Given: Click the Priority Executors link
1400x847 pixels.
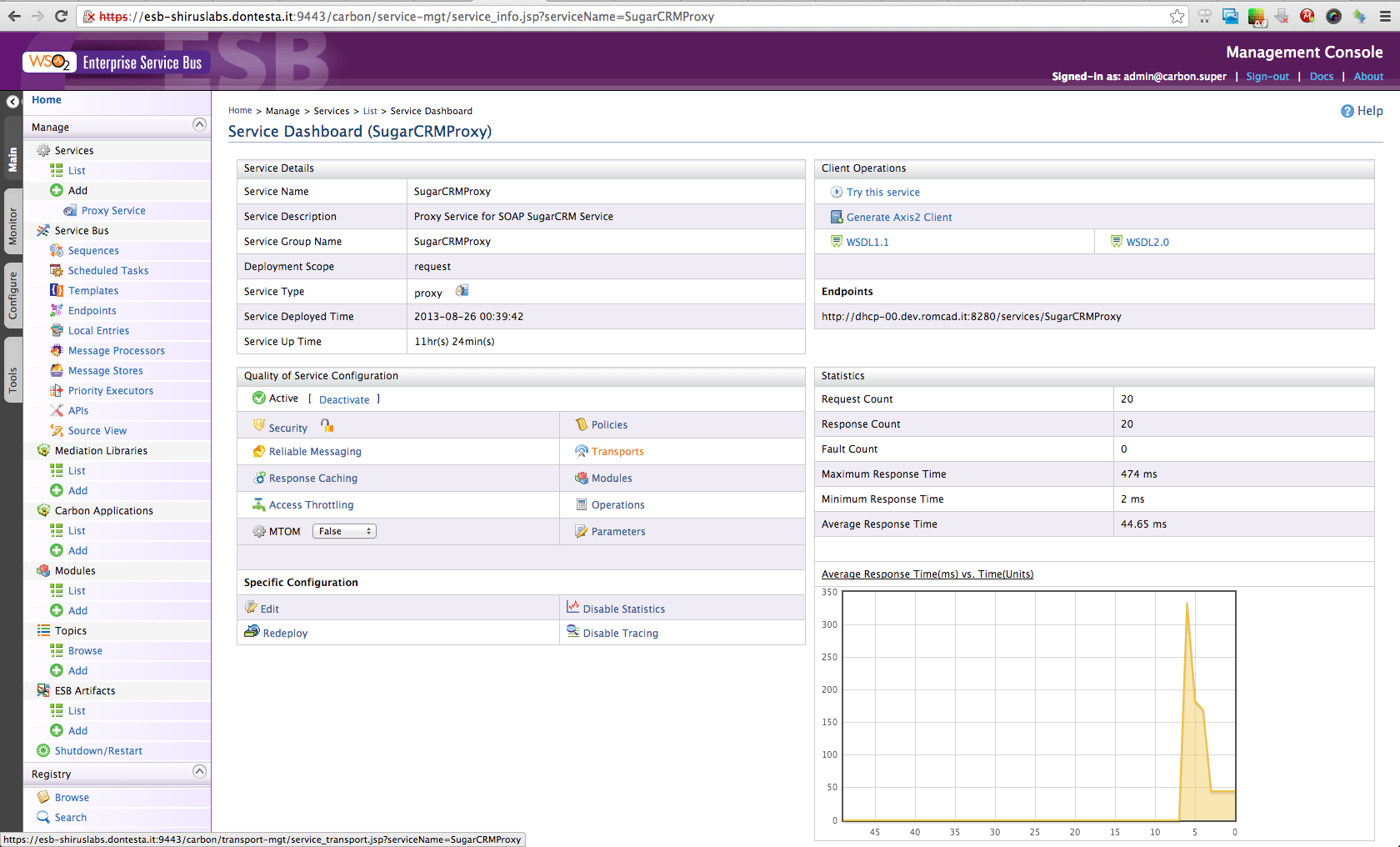Looking at the screenshot, I should coord(111,390).
